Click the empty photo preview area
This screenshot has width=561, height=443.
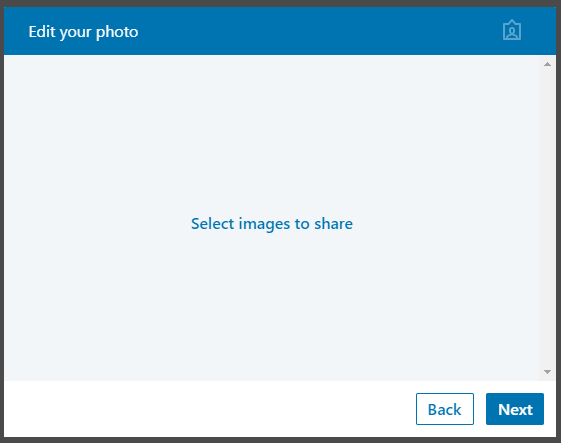[272, 218]
